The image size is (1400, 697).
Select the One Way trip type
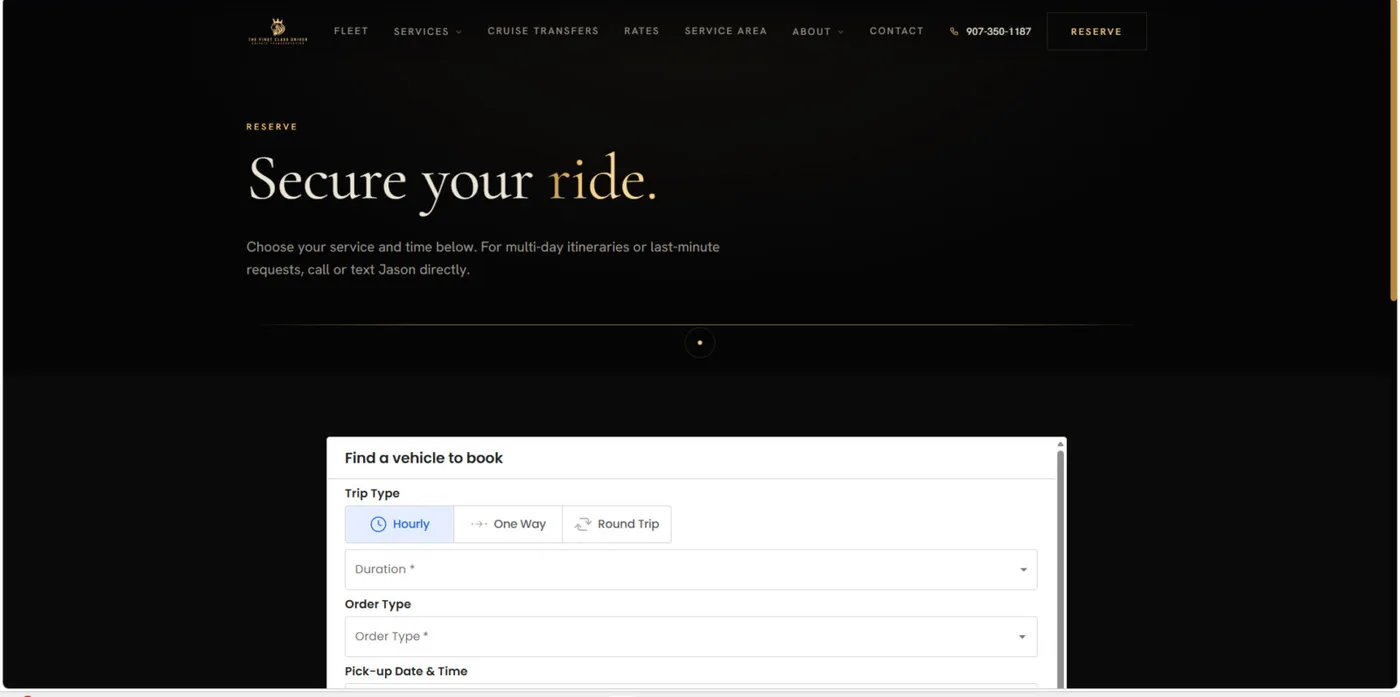pos(508,524)
